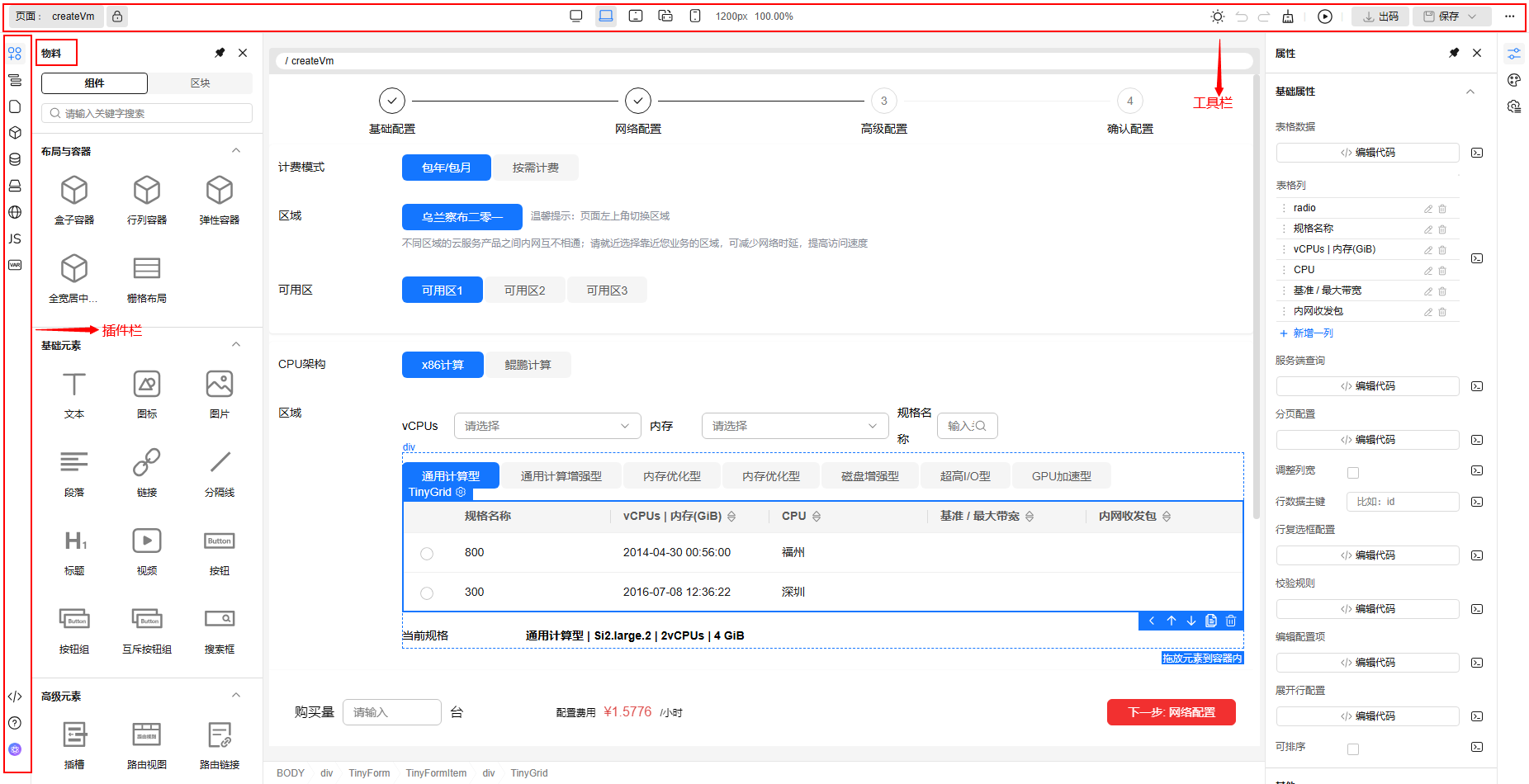
Task: Click the 购买量 input field
Action: tap(391, 712)
